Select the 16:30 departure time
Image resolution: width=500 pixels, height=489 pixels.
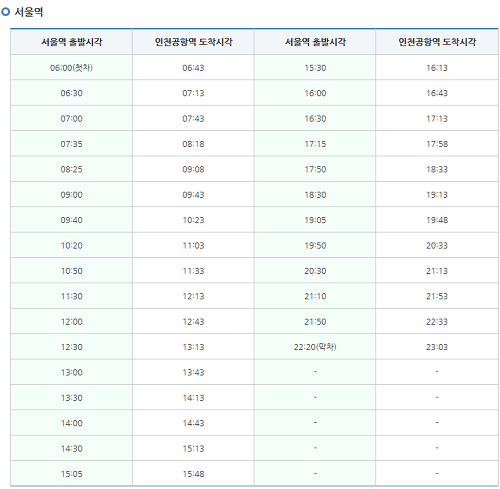click(x=315, y=119)
